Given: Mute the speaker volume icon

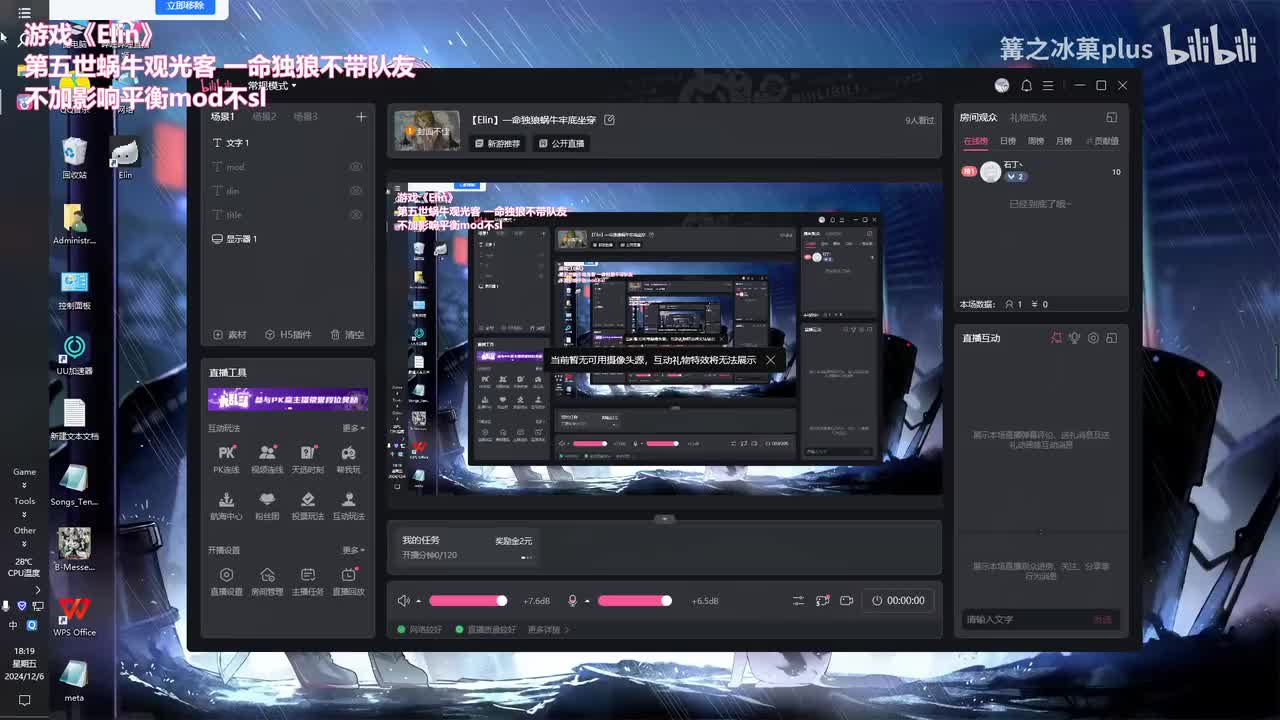Looking at the screenshot, I should pyautogui.click(x=403, y=600).
